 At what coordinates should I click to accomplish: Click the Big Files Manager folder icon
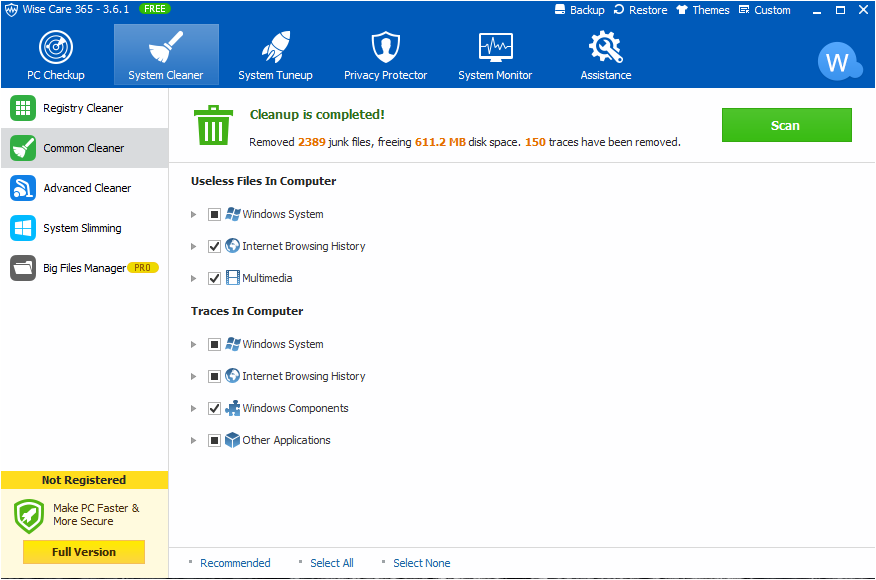point(23,268)
